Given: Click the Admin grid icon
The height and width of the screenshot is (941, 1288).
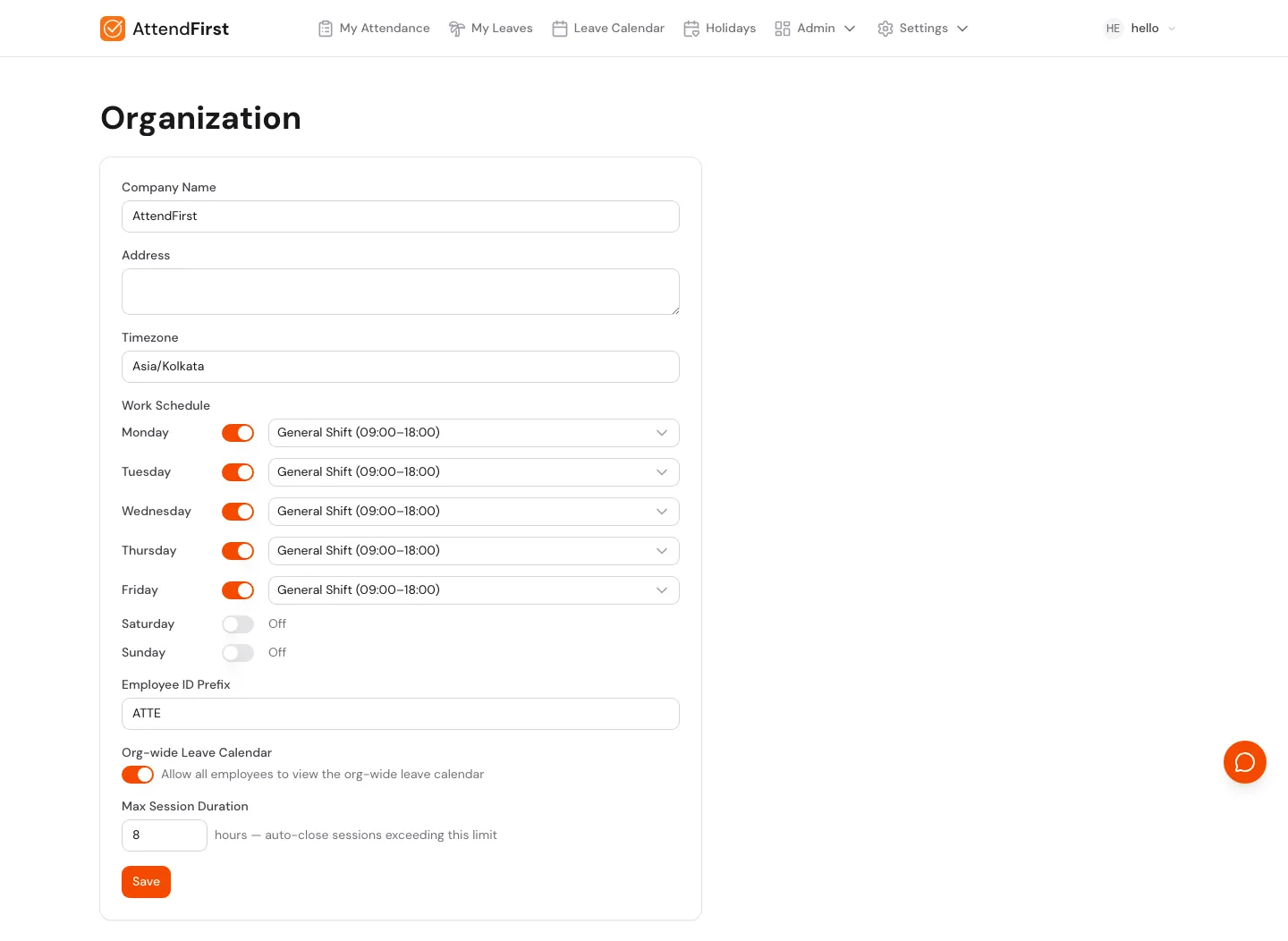Looking at the screenshot, I should click(x=783, y=28).
